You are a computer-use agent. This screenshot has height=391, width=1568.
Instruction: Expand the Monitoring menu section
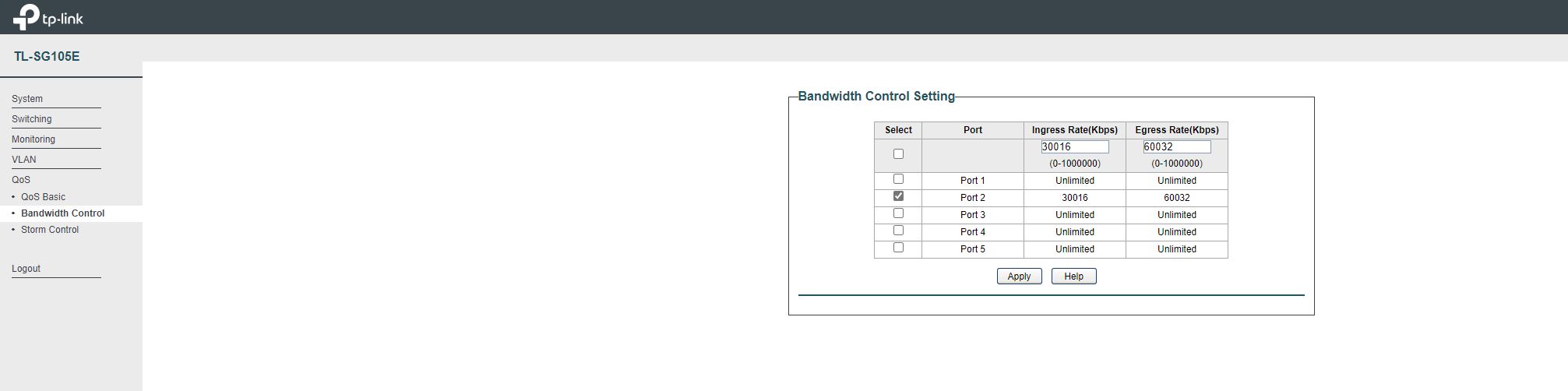click(x=33, y=139)
